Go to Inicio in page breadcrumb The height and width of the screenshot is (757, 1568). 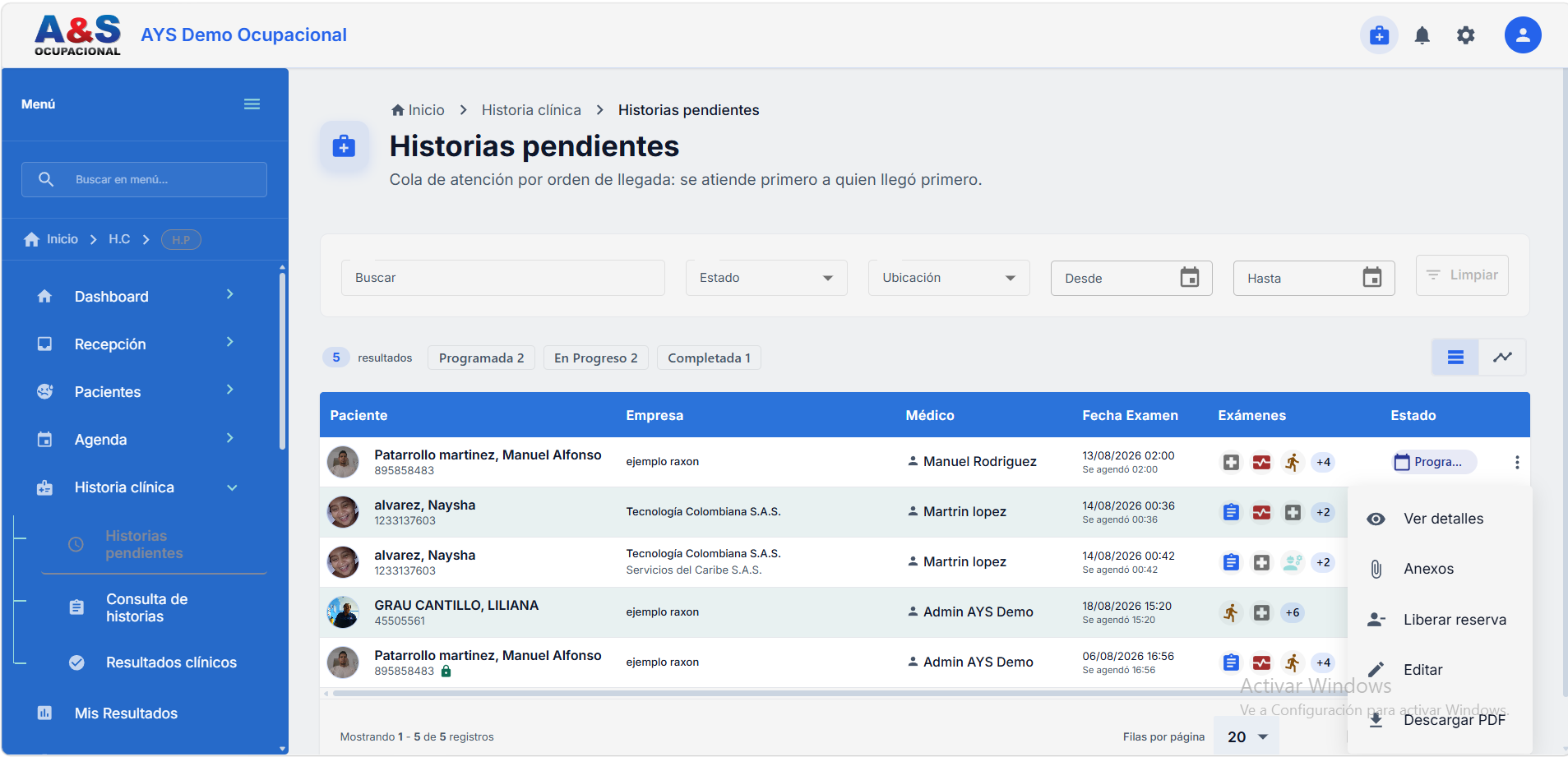(418, 110)
